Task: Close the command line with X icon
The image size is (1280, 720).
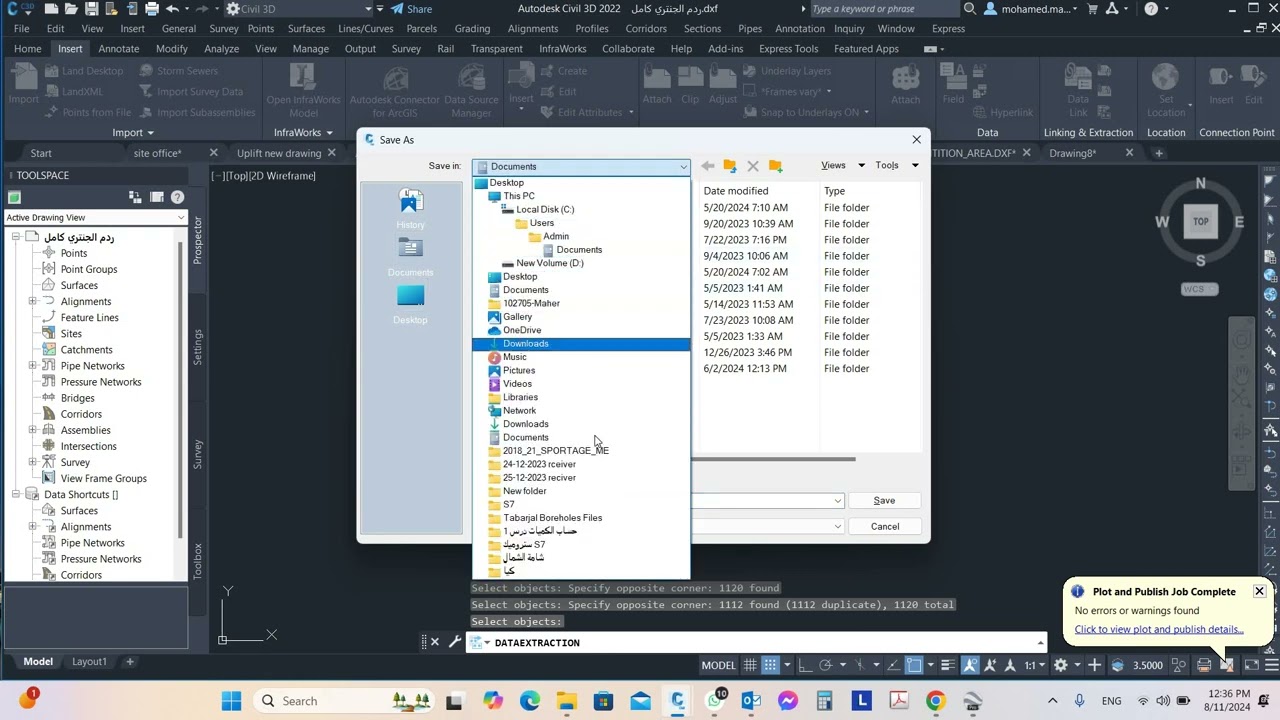Action: (434, 642)
